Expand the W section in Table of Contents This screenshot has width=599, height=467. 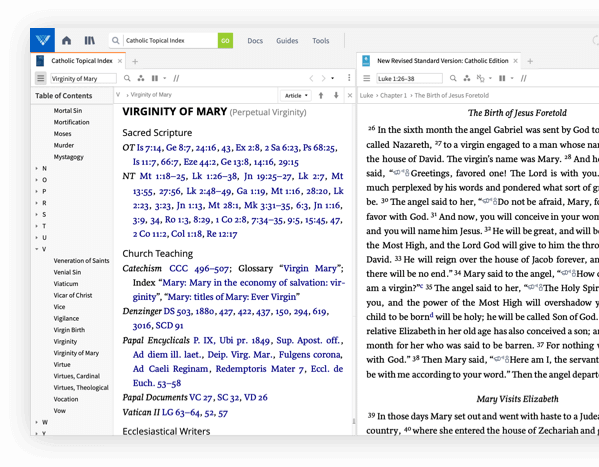[x=37, y=422]
